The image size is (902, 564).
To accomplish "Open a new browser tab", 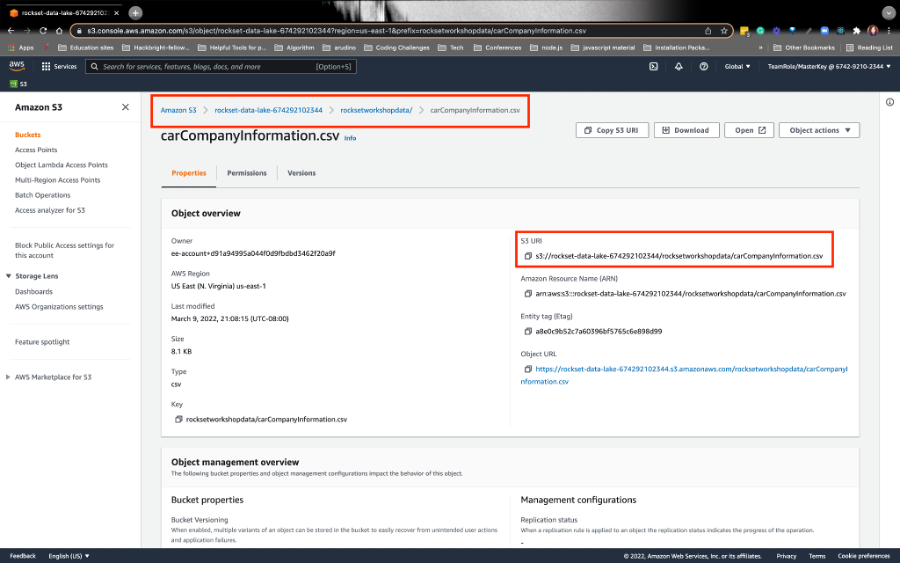I will click(x=135, y=13).
